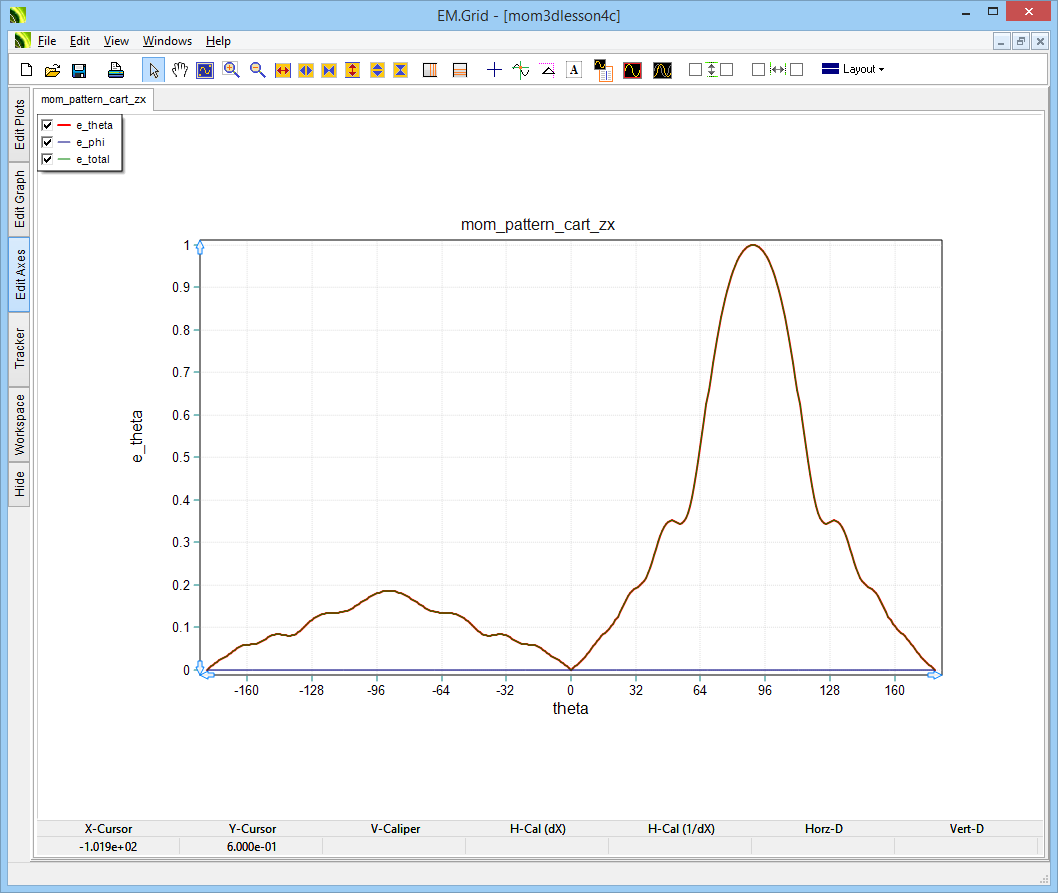Open the File menu

click(47, 41)
